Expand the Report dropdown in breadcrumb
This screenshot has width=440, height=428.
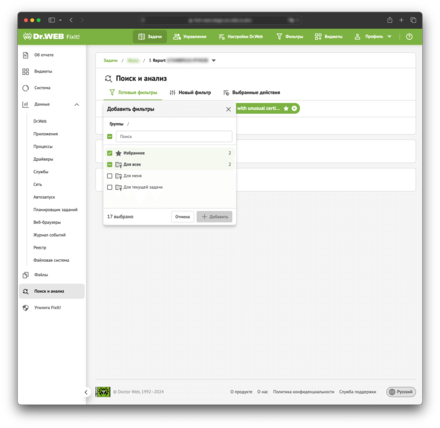coord(214,60)
